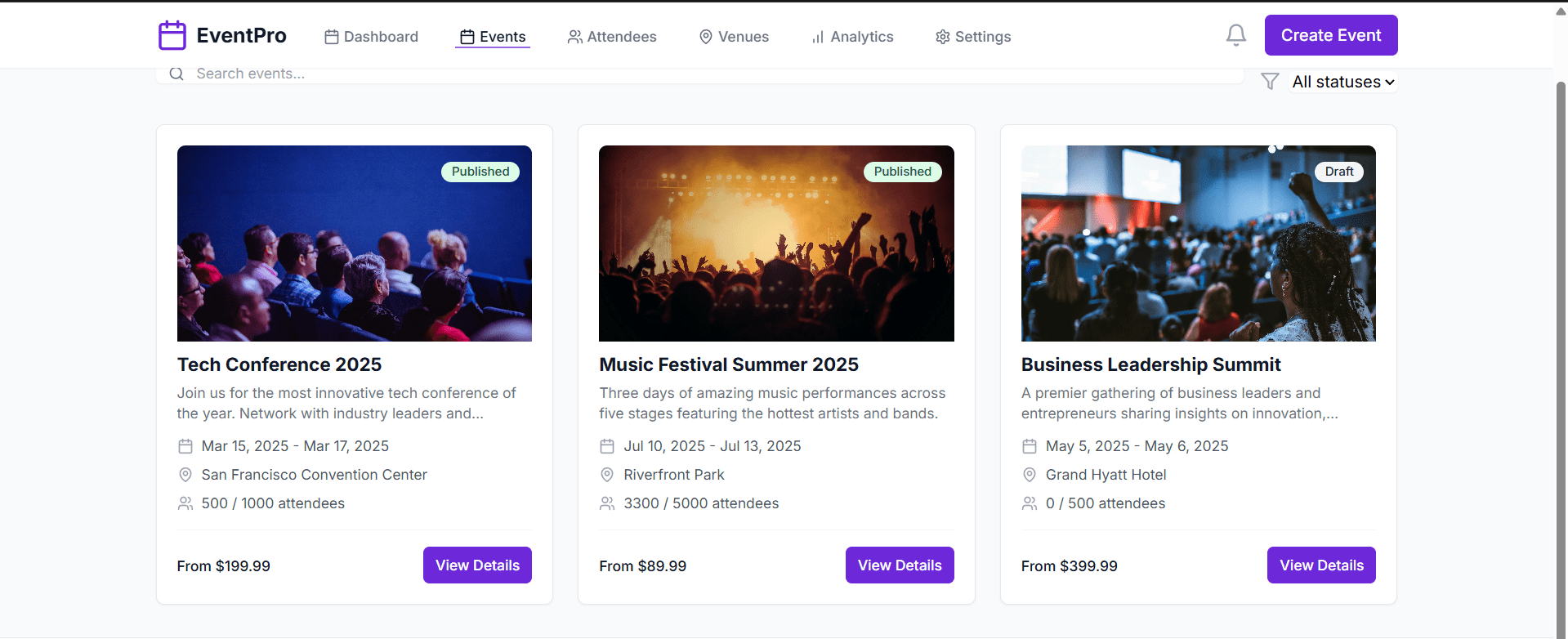This screenshot has height=639, width=1568.
Task: Click the Riverfront Park location pin icon
Action: [607, 475]
